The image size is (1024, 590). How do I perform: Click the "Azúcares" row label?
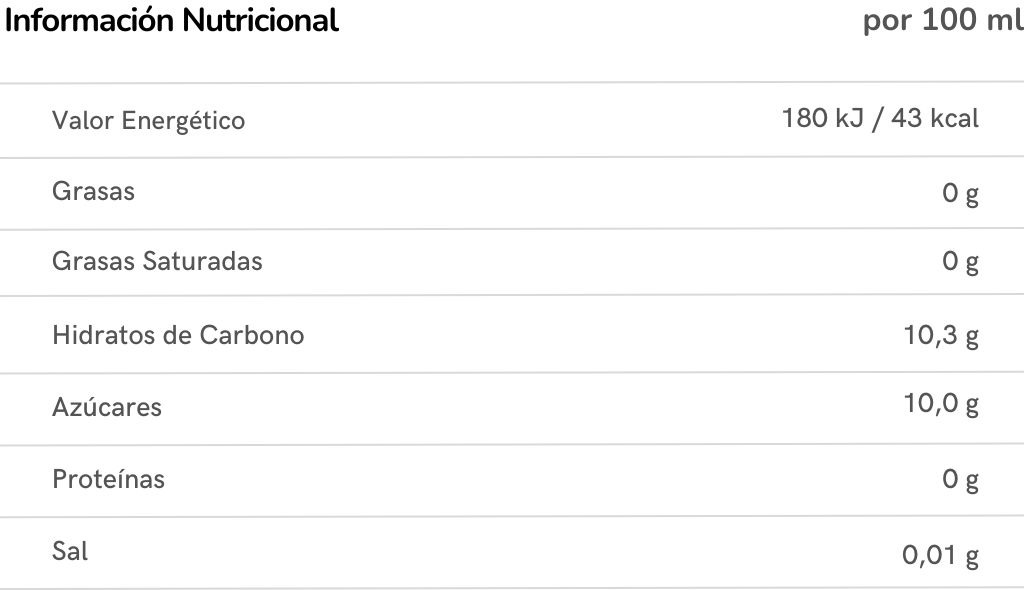point(106,407)
